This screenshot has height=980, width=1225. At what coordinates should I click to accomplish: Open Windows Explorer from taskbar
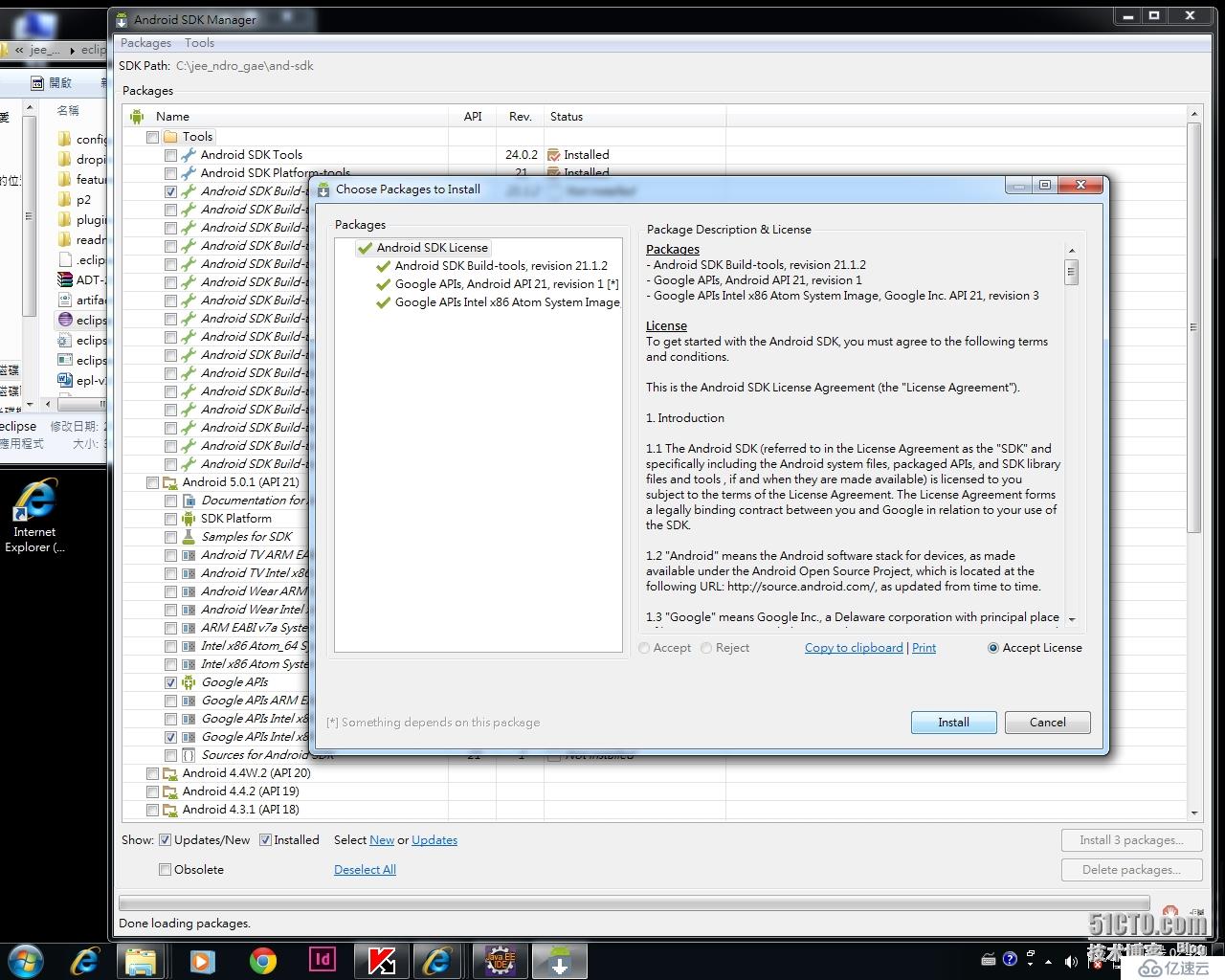tap(141, 961)
